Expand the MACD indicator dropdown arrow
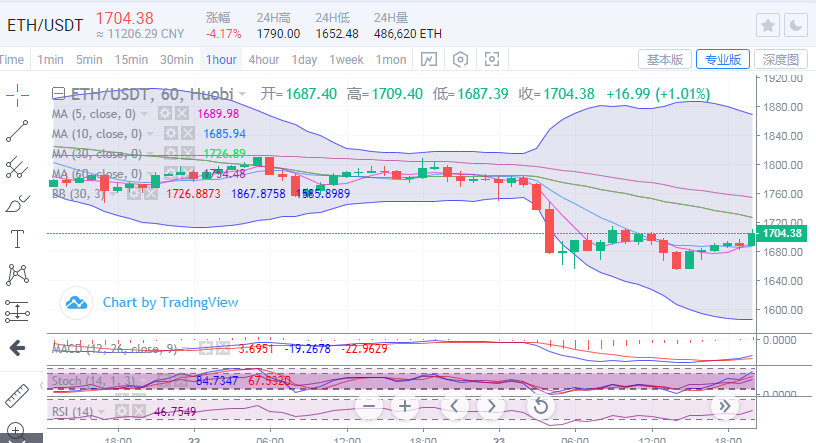816x443 pixels. [186, 349]
